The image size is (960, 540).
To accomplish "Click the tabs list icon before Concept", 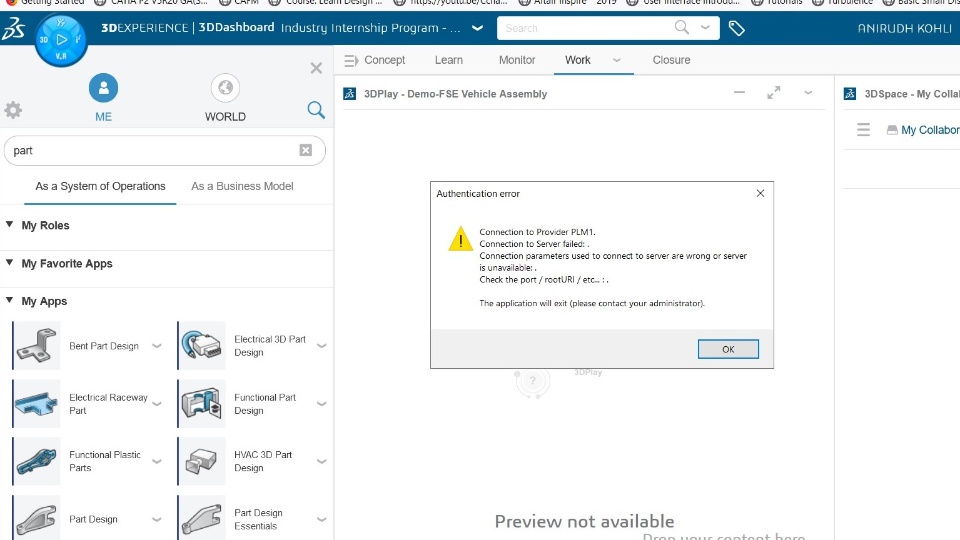I will point(351,60).
